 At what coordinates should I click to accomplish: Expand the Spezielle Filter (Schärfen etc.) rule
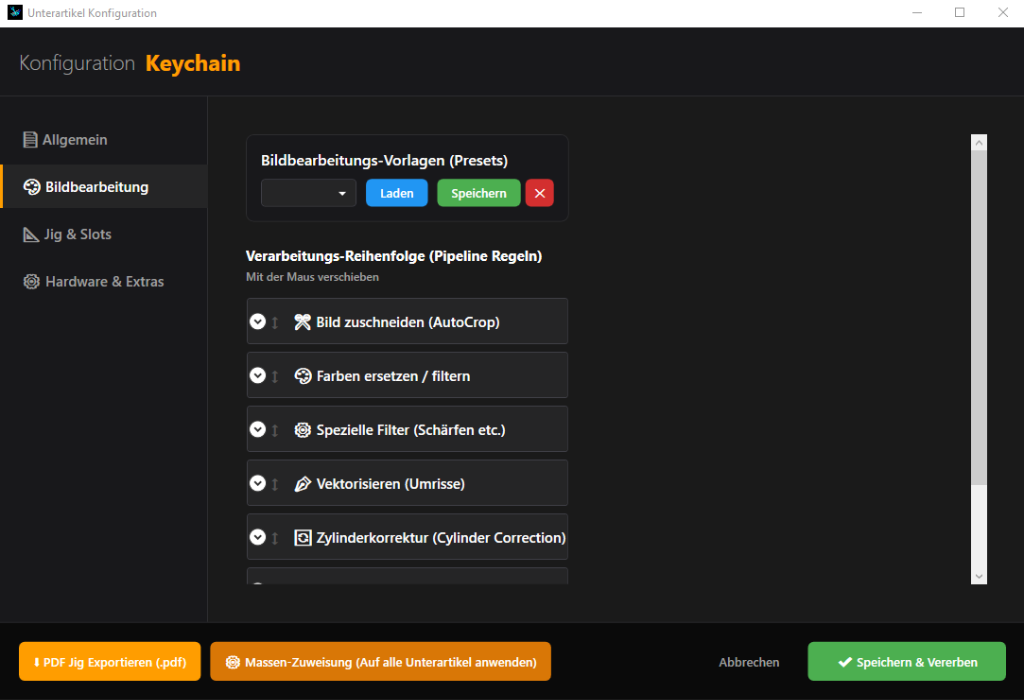[x=258, y=429]
